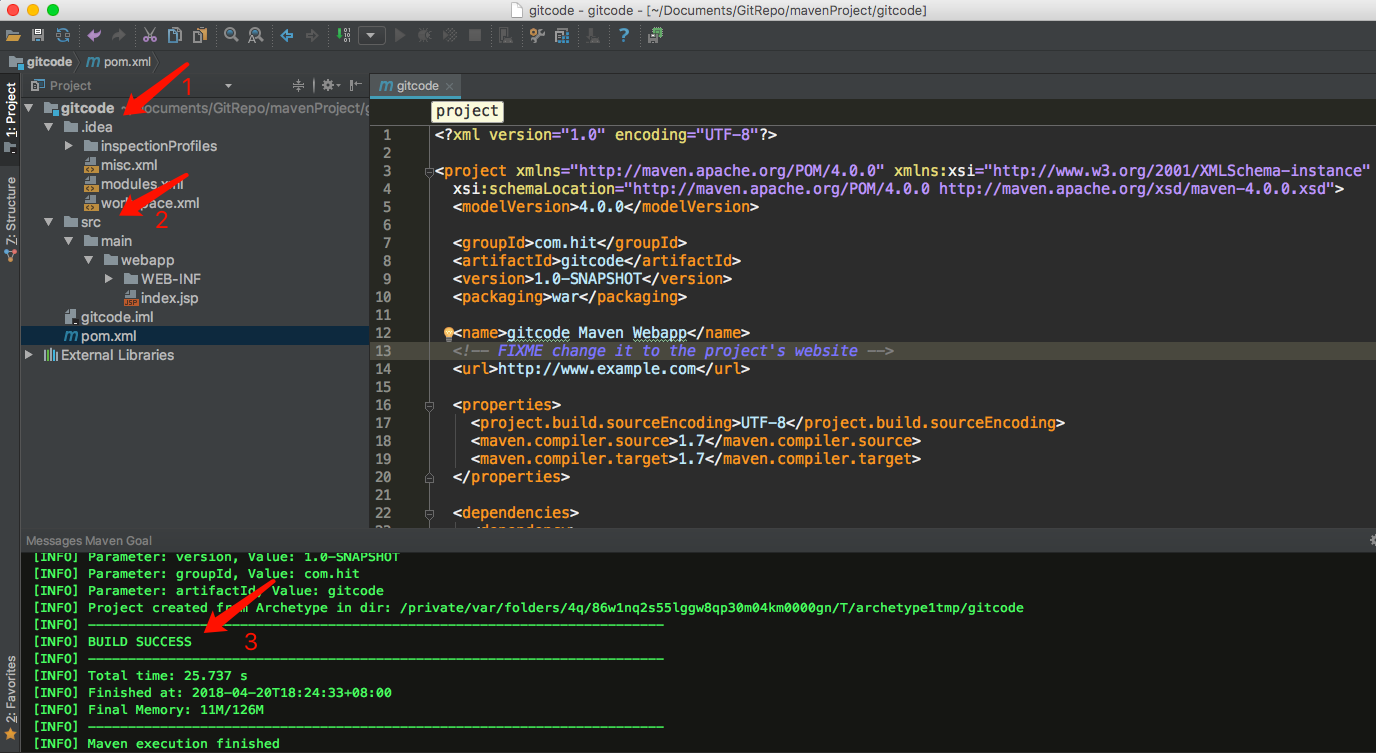Click the http://www.example.com URL in line 14
This screenshot has height=753, width=1376.
597,369
